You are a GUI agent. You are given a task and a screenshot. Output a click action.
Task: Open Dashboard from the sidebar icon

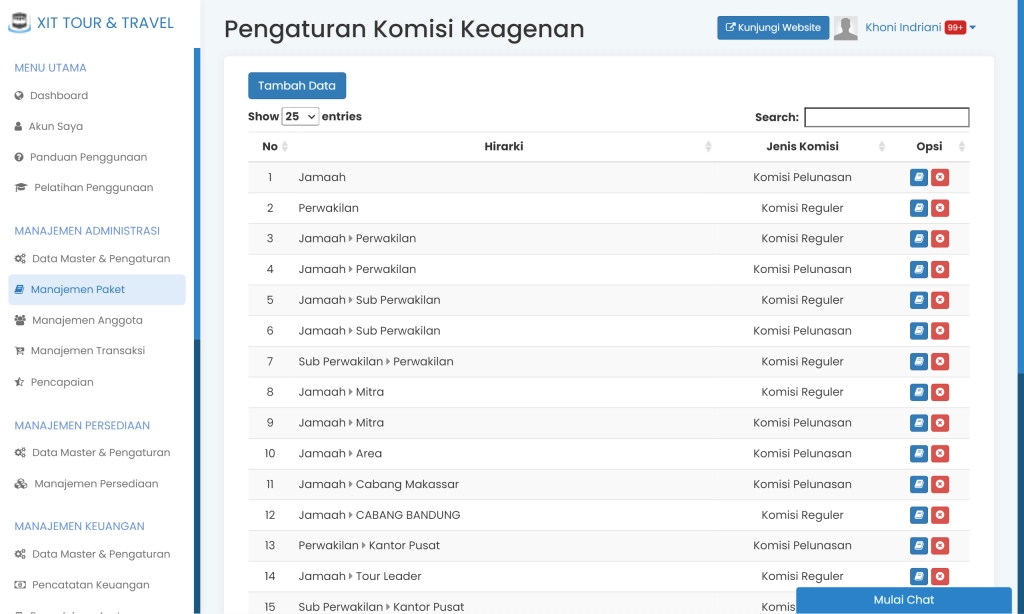click(x=19, y=96)
